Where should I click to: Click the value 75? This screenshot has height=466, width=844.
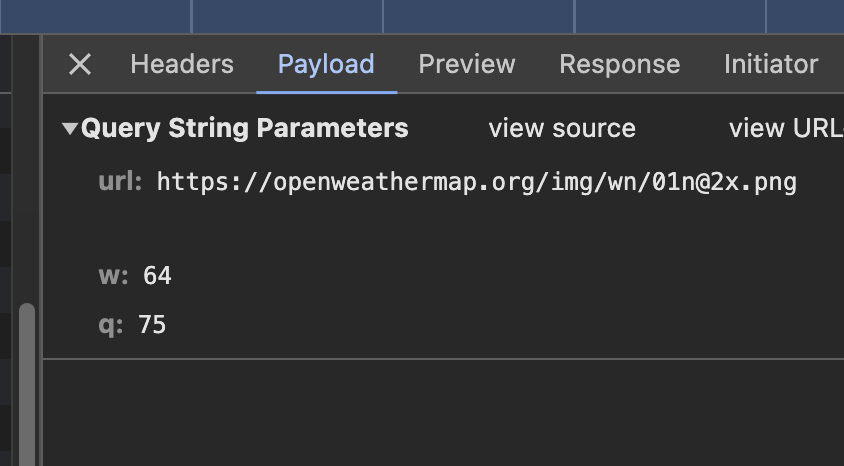pos(152,325)
